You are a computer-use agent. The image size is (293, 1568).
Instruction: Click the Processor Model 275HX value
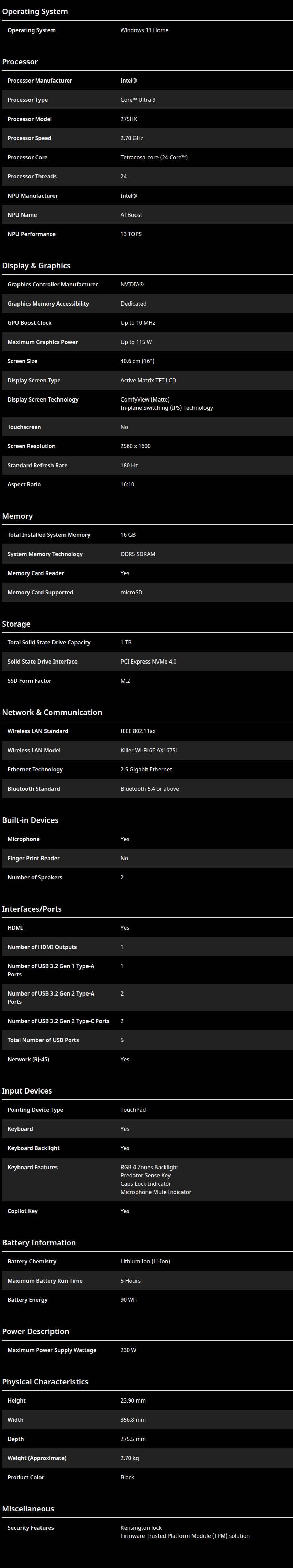[129, 119]
